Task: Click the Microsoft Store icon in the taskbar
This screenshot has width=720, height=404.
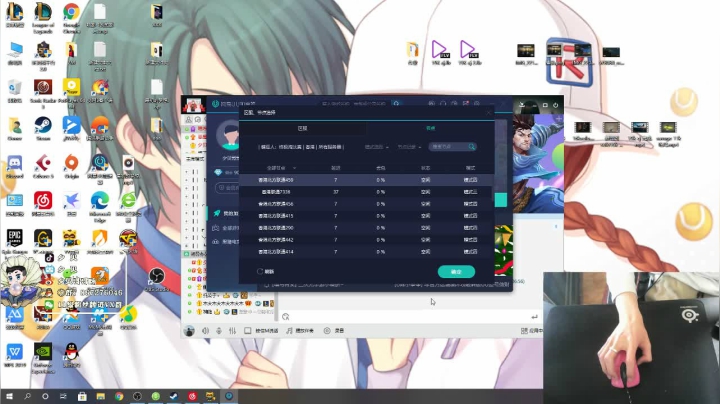Action: (82, 396)
